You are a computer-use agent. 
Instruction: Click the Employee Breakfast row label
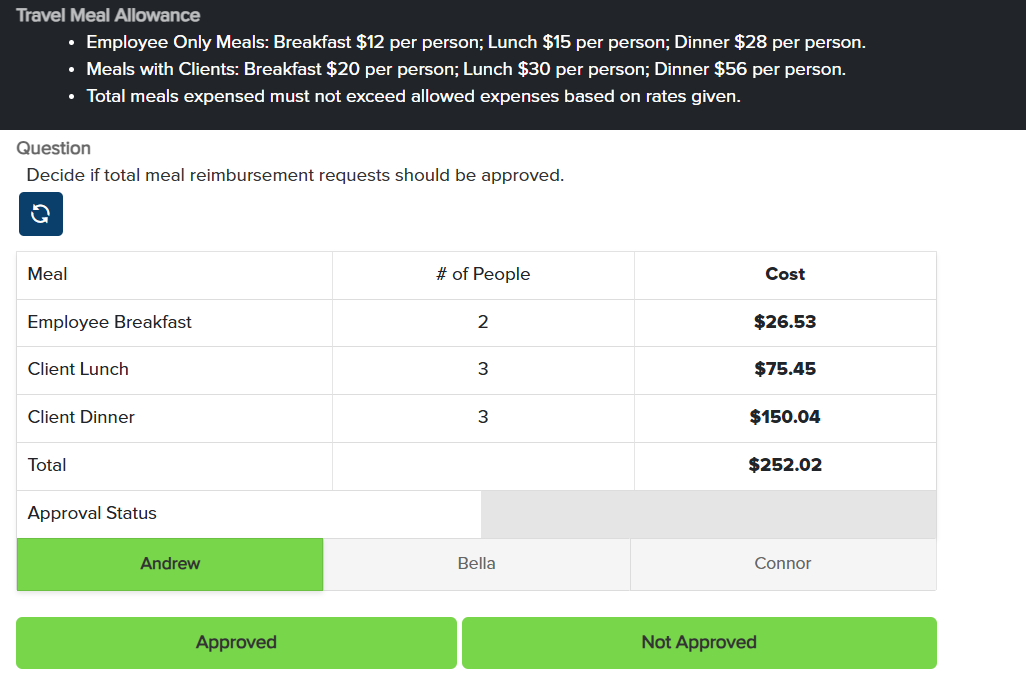coord(110,322)
